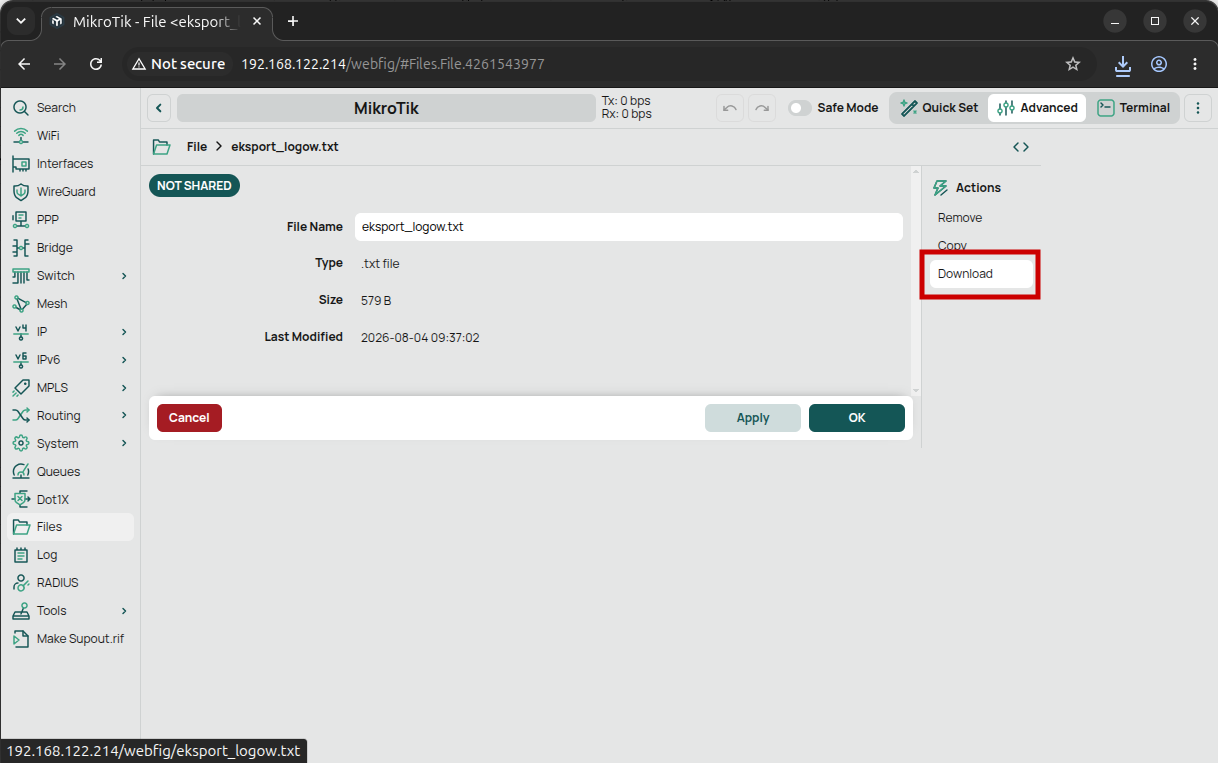Expand the Switch submenu
The image size is (1218, 763).
[x=124, y=276]
